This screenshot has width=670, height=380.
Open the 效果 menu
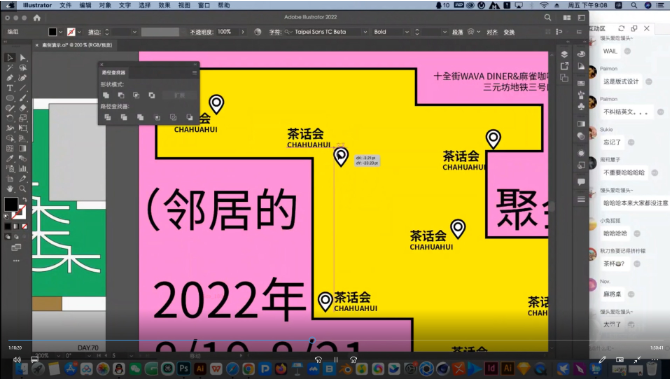(x=165, y=5)
